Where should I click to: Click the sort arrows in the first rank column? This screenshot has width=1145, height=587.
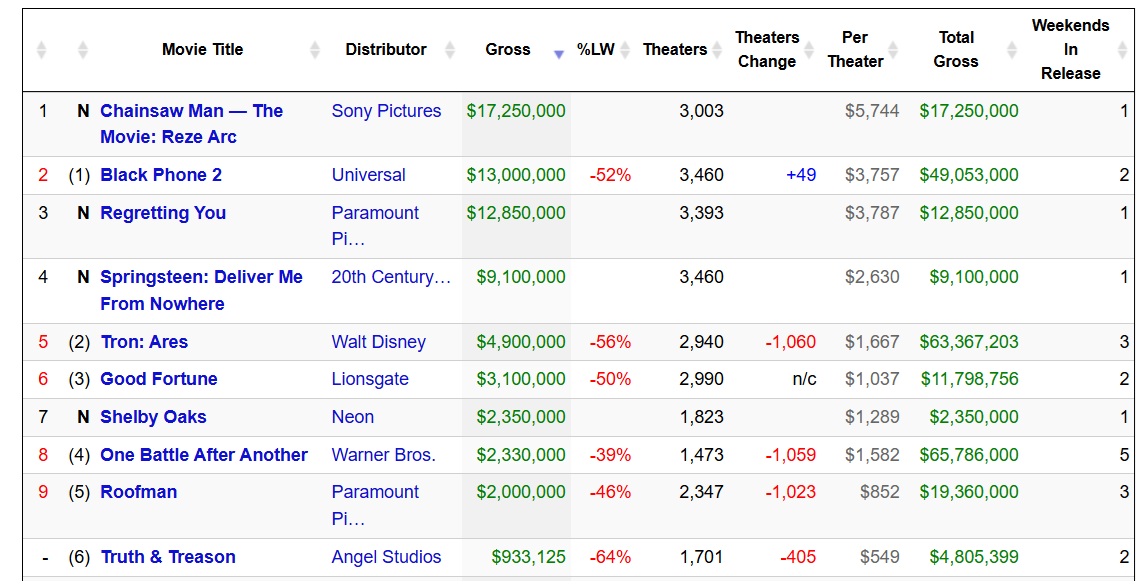pos(42,50)
